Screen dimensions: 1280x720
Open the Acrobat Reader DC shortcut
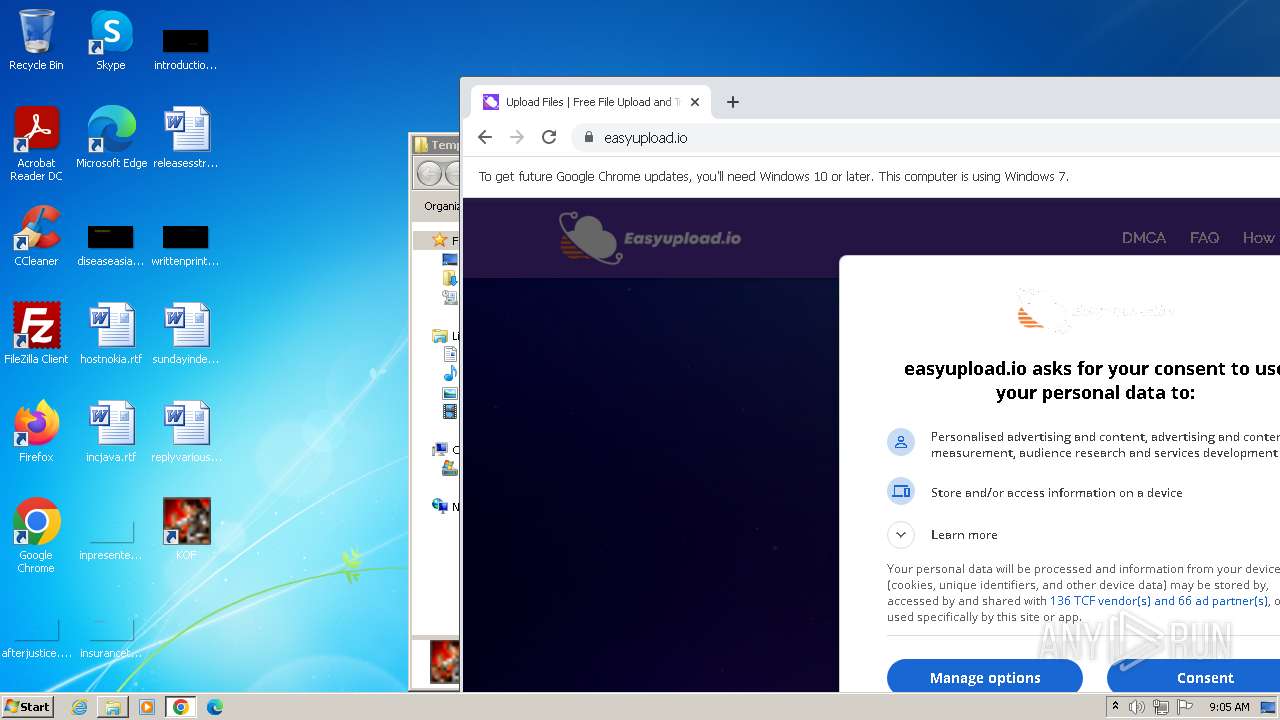(36, 144)
